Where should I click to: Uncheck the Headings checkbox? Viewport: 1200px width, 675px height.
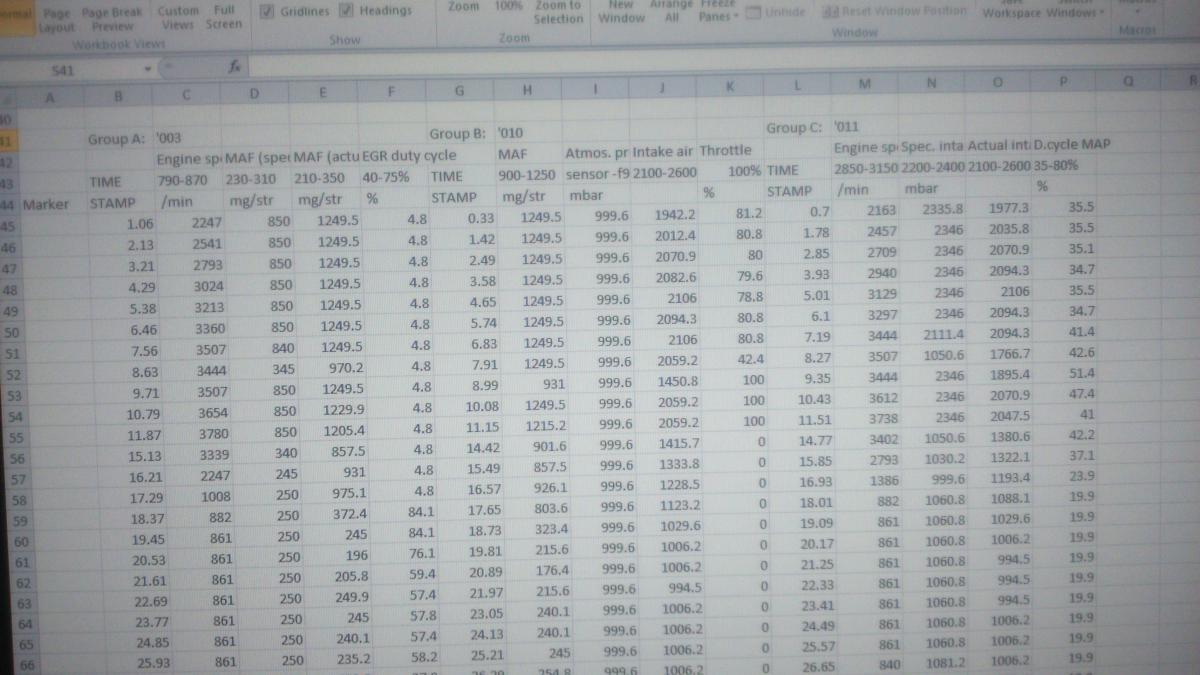coord(347,11)
